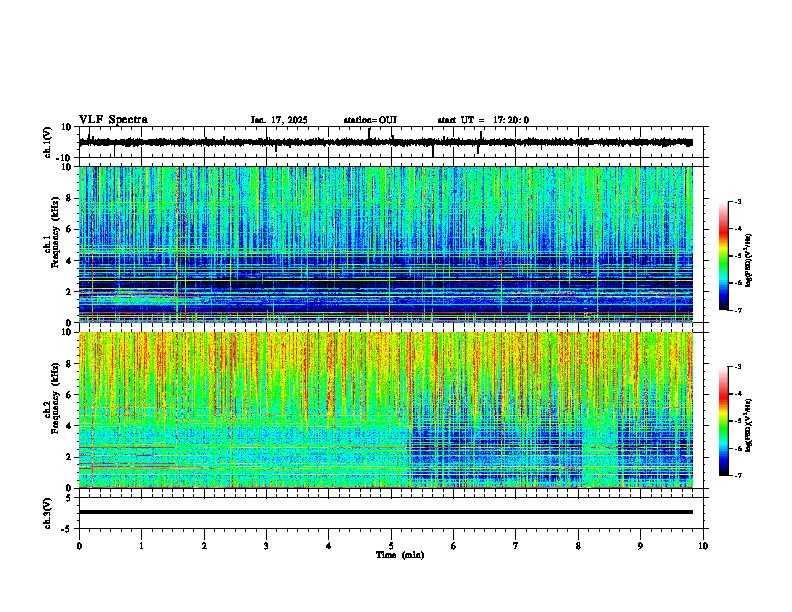Click the "6" kHz tick on ch.1 frequency axis
Viewport: 792px width, 612px height.
click(x=70, y=229)
